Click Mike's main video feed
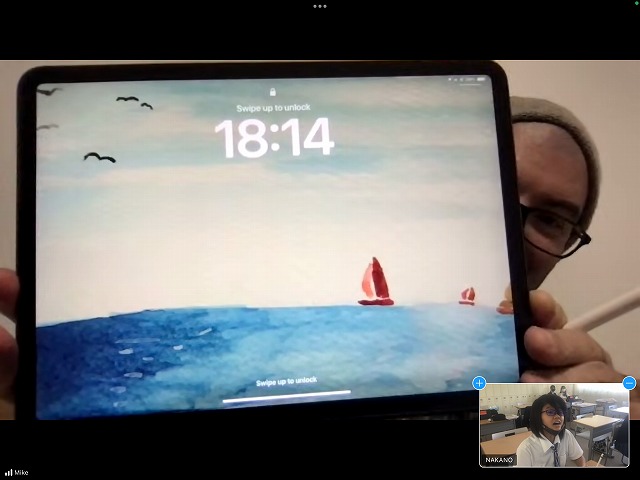 tap(320, 240)
